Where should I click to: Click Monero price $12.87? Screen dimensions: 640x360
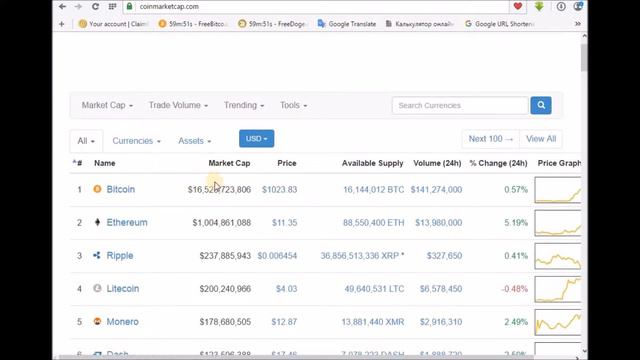click(x=284, y=322)
